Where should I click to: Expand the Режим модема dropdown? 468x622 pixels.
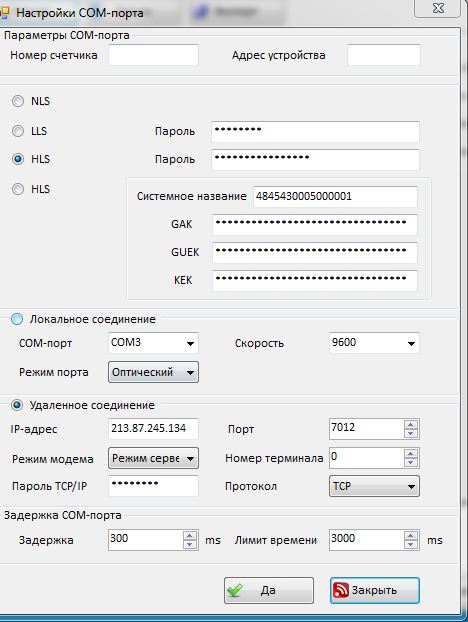[x=153, y=458]
